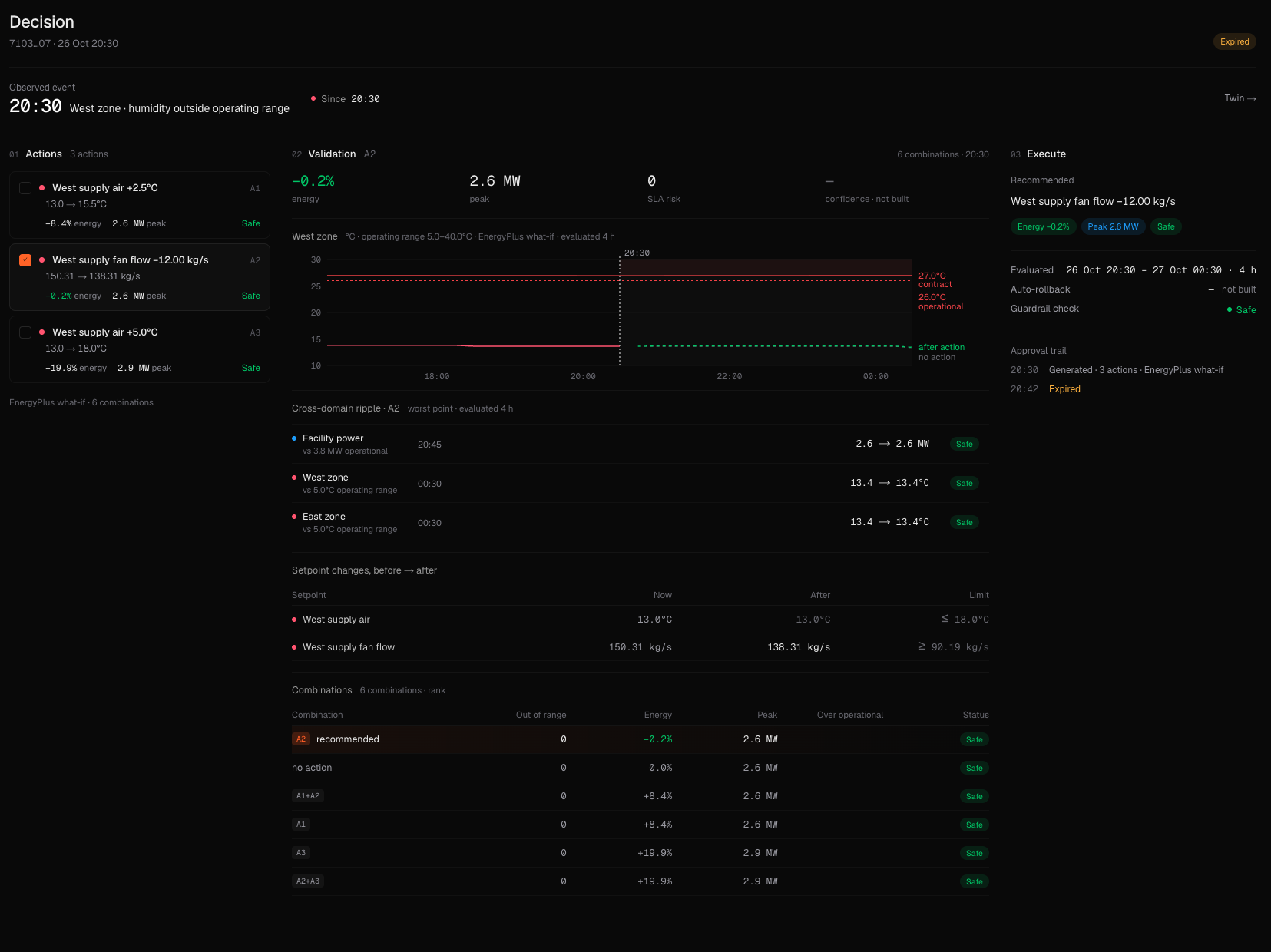Click the no action legend label

pos(937,357)
